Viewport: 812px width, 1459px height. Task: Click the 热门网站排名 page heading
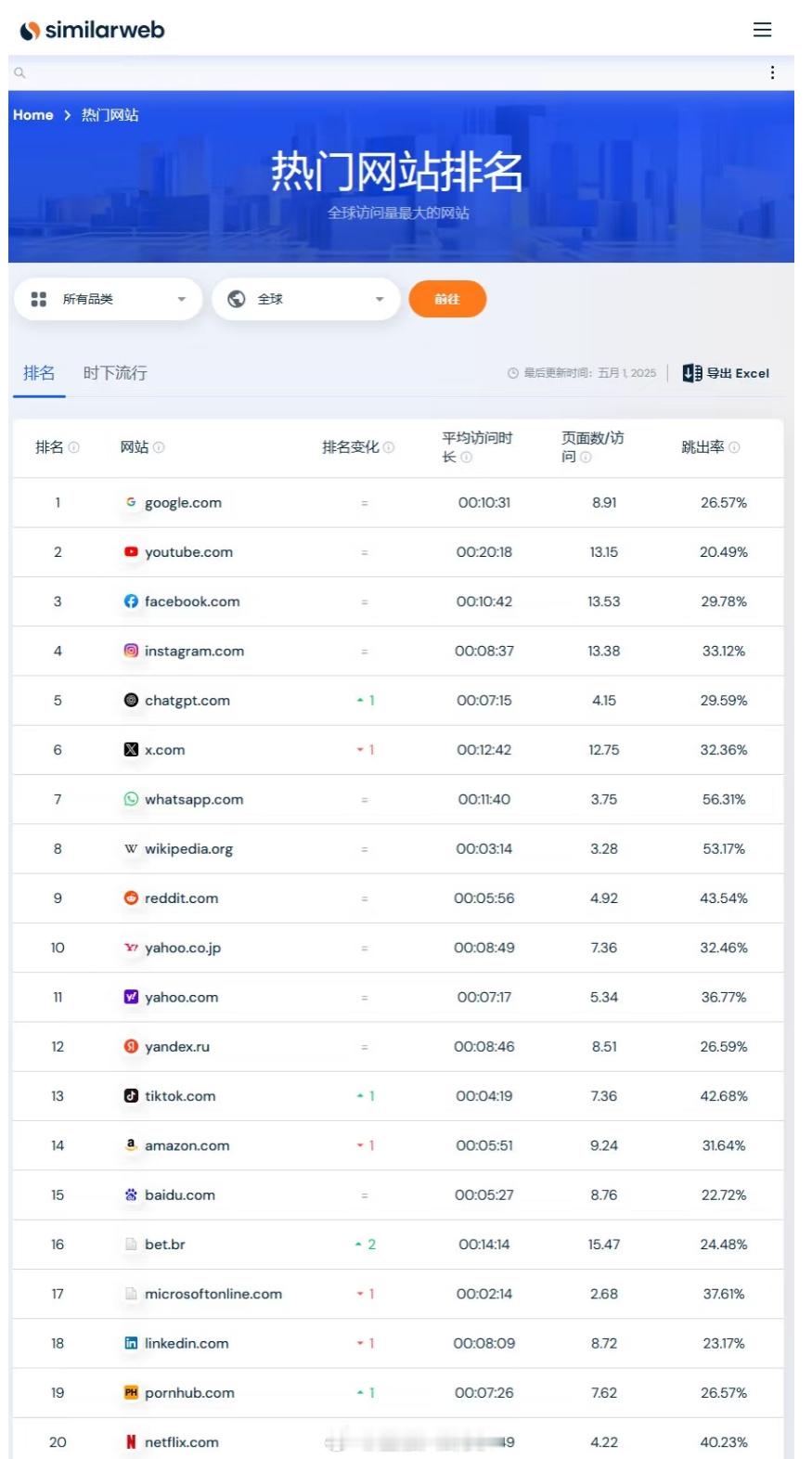tap(397, 172)
